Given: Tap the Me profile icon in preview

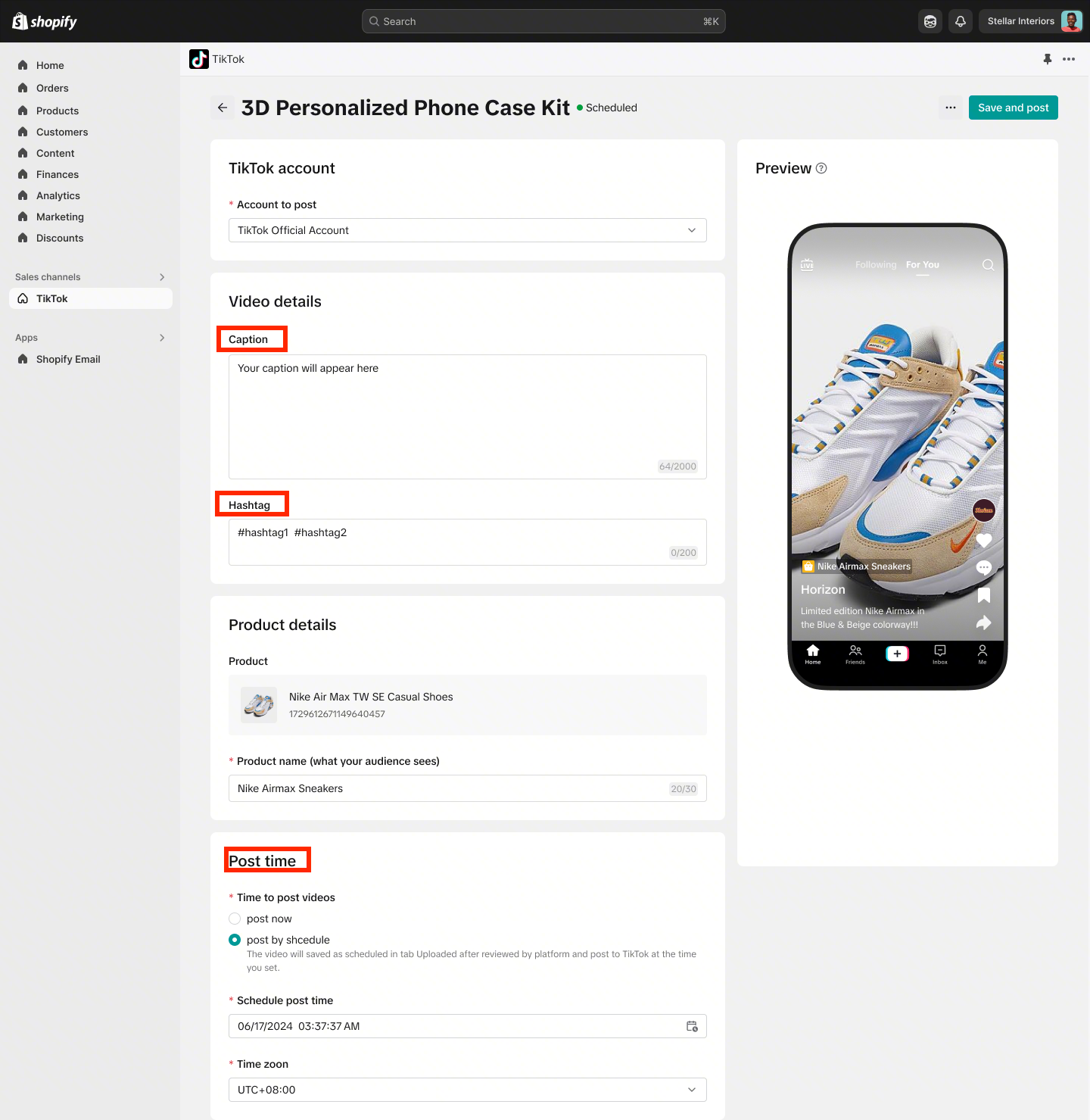Looking at the screenshot, I should (983, 654).
